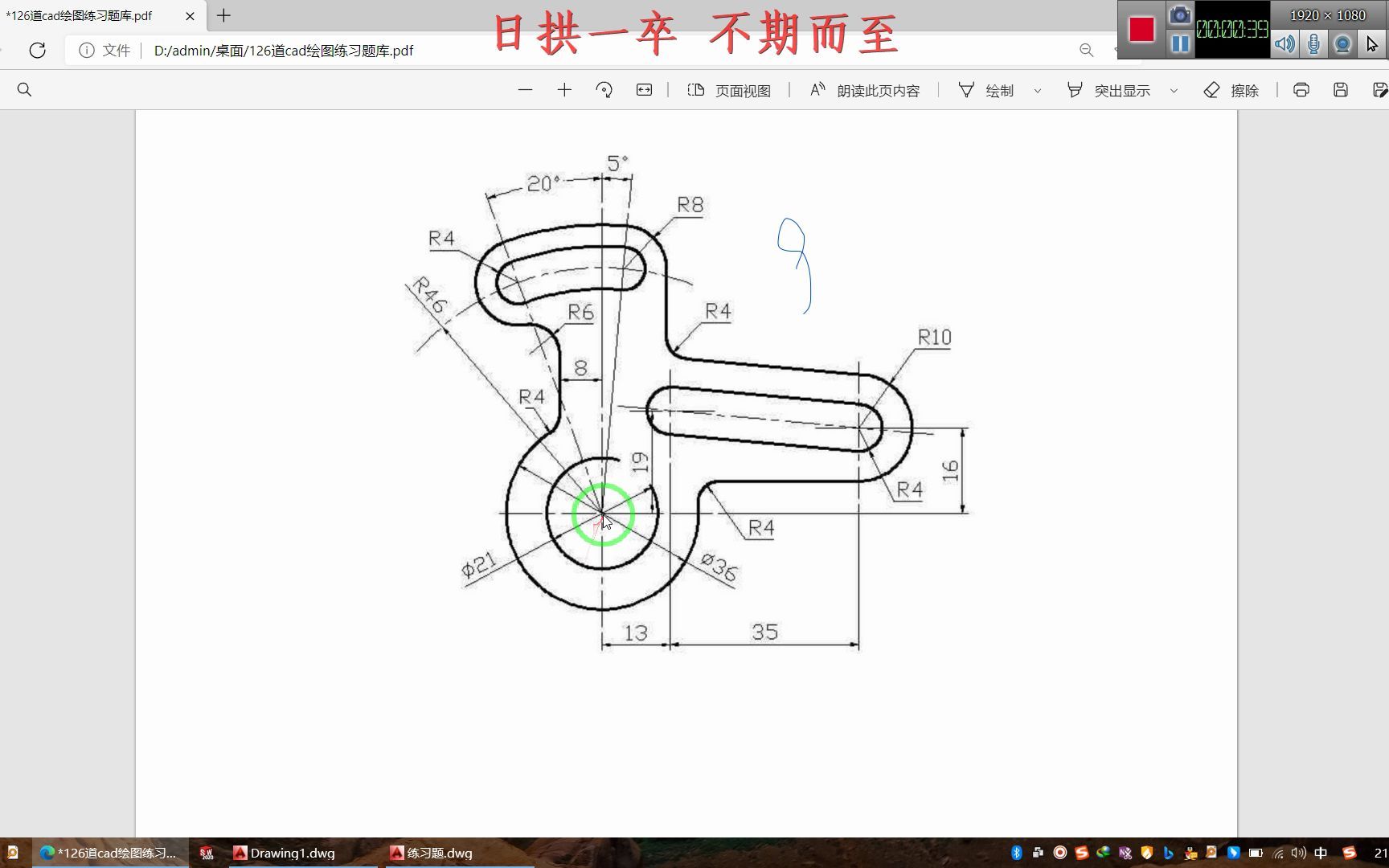Screen dimensions: 1389x868
Task: Toggle microphone recording
Action: click(1313, 44)
